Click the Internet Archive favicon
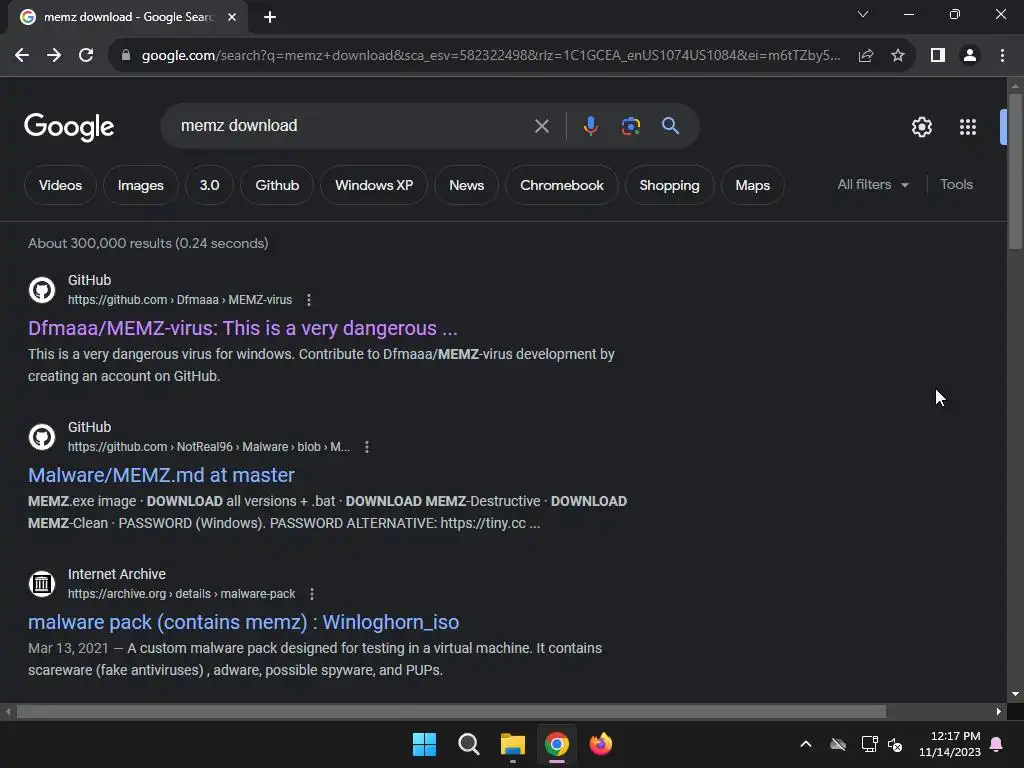 point(42,584)
